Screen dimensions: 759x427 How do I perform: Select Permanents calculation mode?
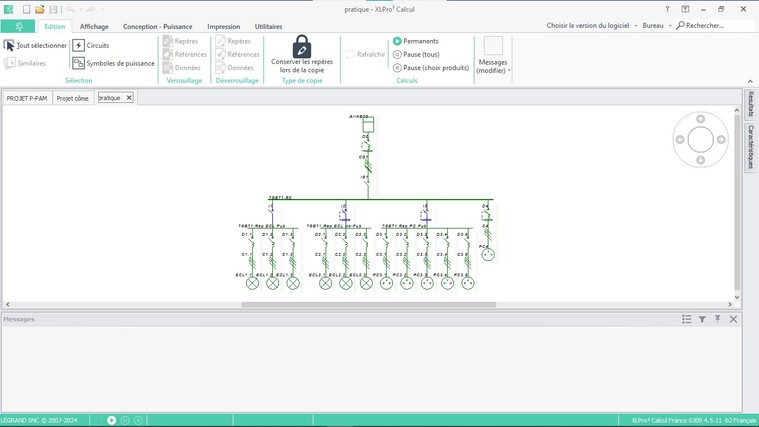pos(416,41)
